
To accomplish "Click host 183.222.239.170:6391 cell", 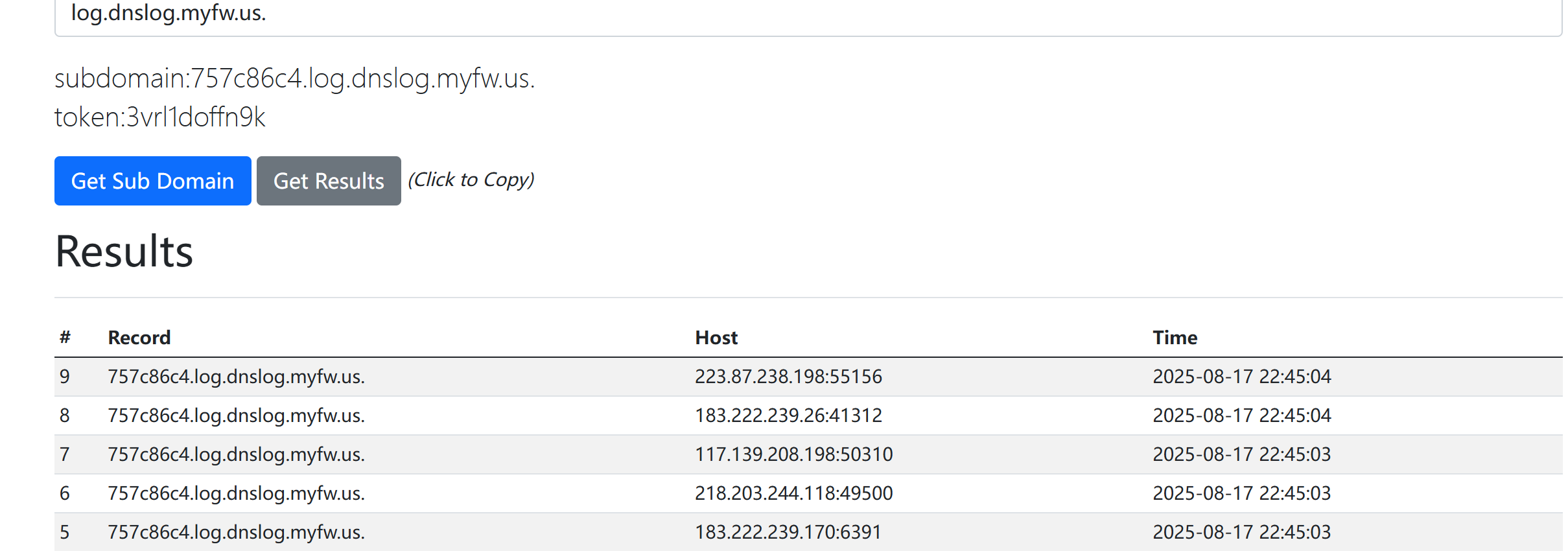I will coord(788,532).
